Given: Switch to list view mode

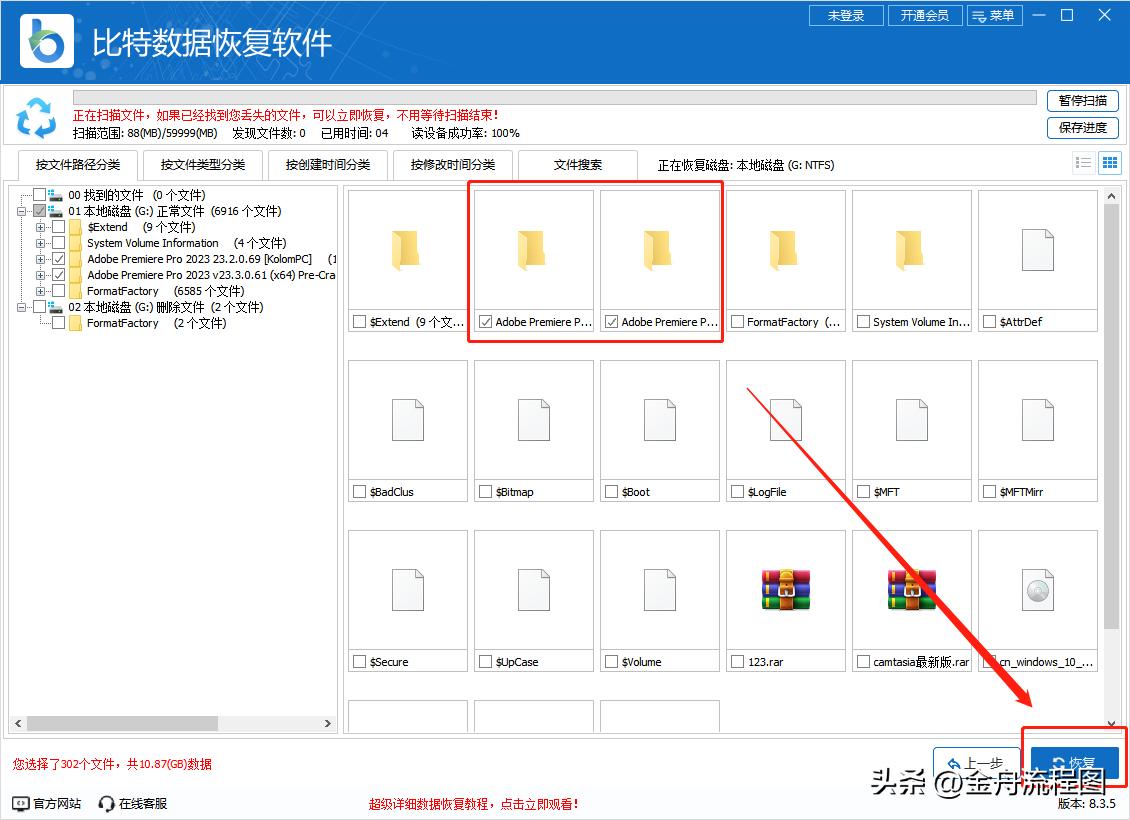Looking at the screenshot, I should pyautogui.click(x=1083, y=162).
